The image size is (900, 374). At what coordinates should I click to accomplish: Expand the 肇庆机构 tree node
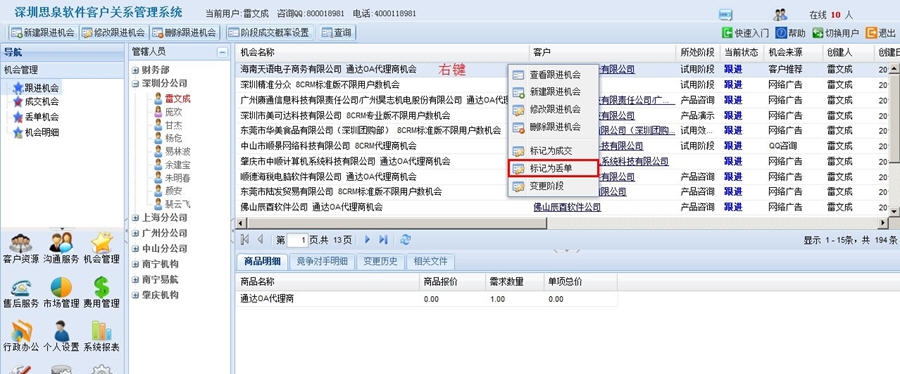(135, 295)
